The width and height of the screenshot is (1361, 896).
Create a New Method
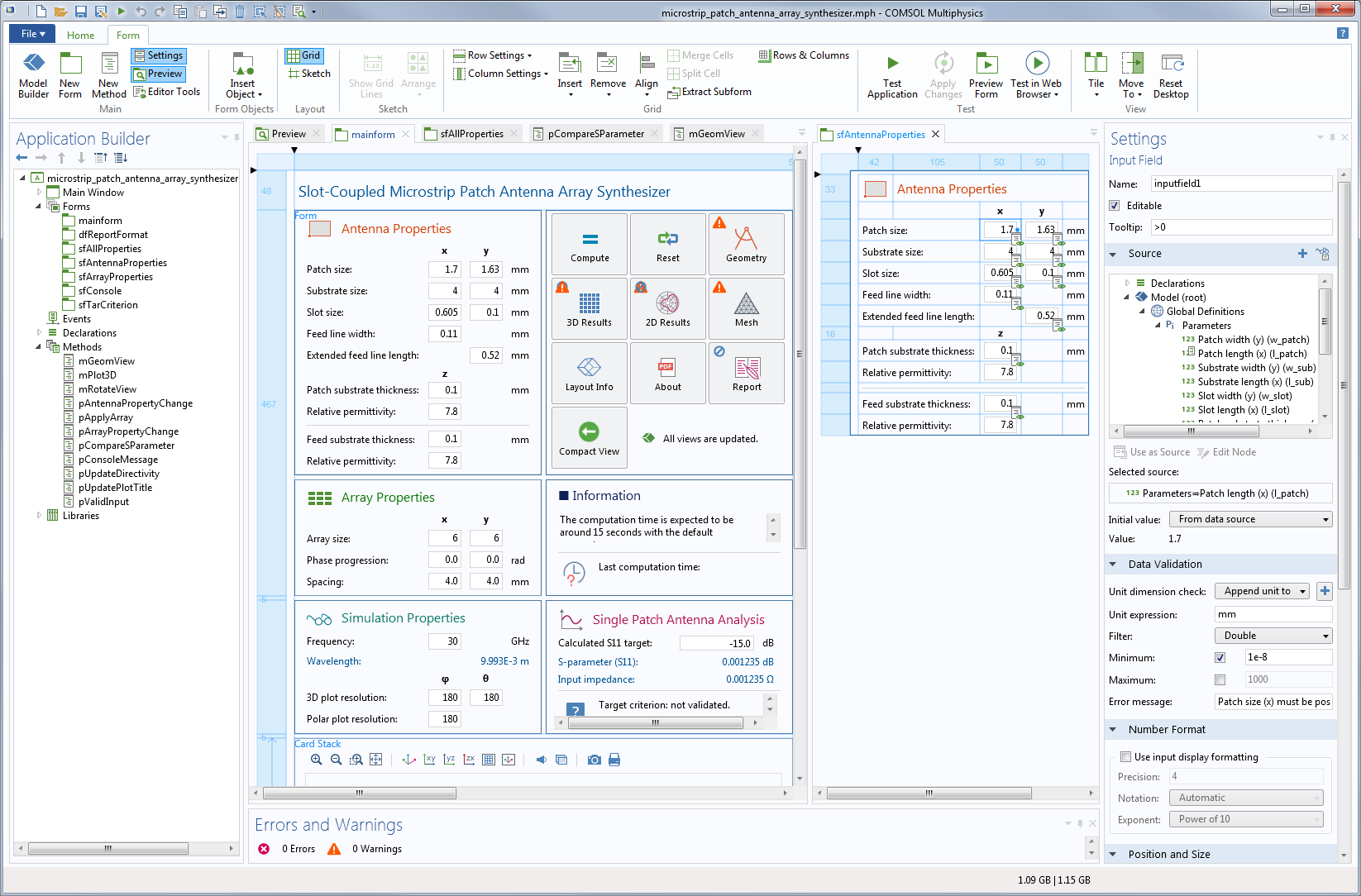coord(109,76)
